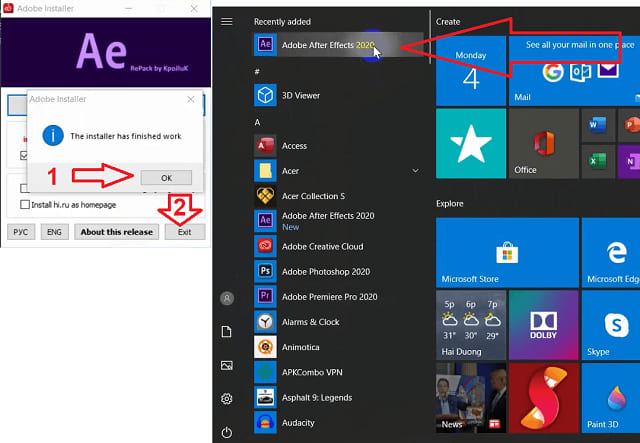Click Exit in Adobe Installer
The width and height of the screenshot is (640, 443).
point(185,232)
